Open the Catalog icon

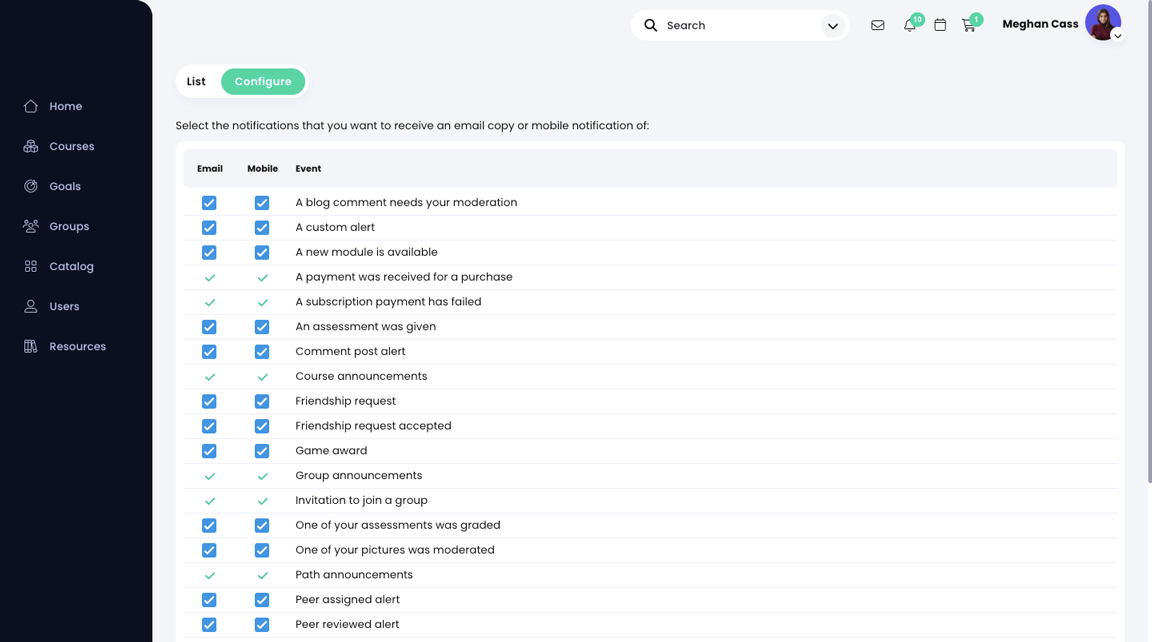click(x=29, y=266)
